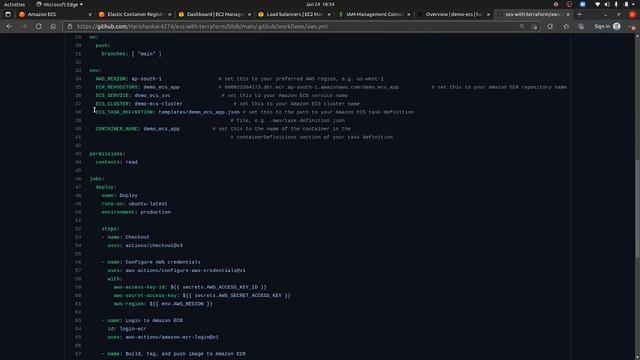The width and height of the screenshot is (640, 360).
Task: Open the Favorites star icon in toolbar
Action: coord(566,27)
